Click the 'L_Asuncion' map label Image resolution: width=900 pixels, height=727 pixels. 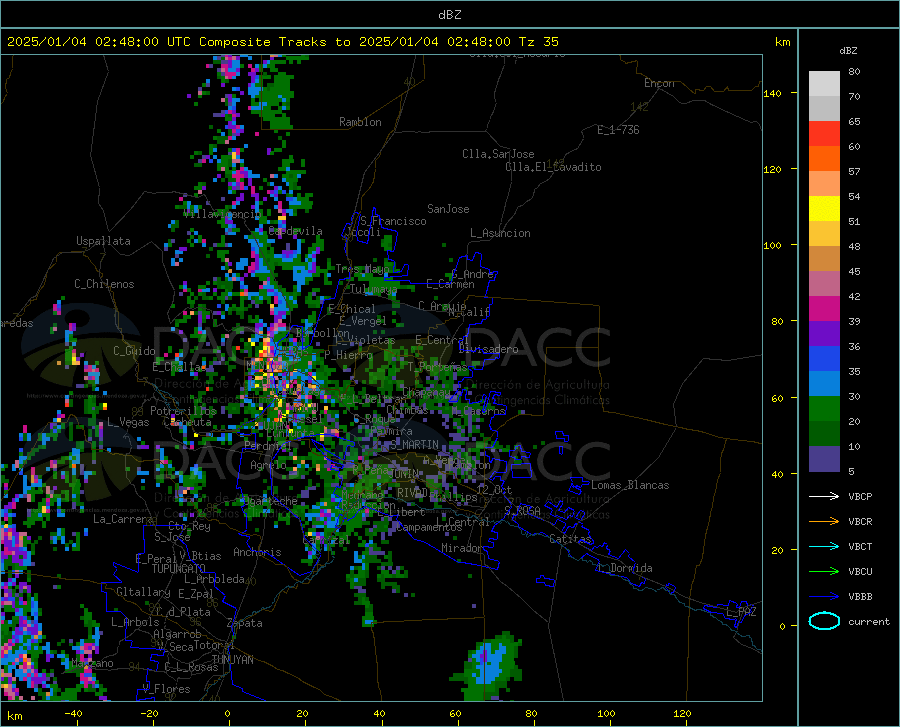pos(500,233)
